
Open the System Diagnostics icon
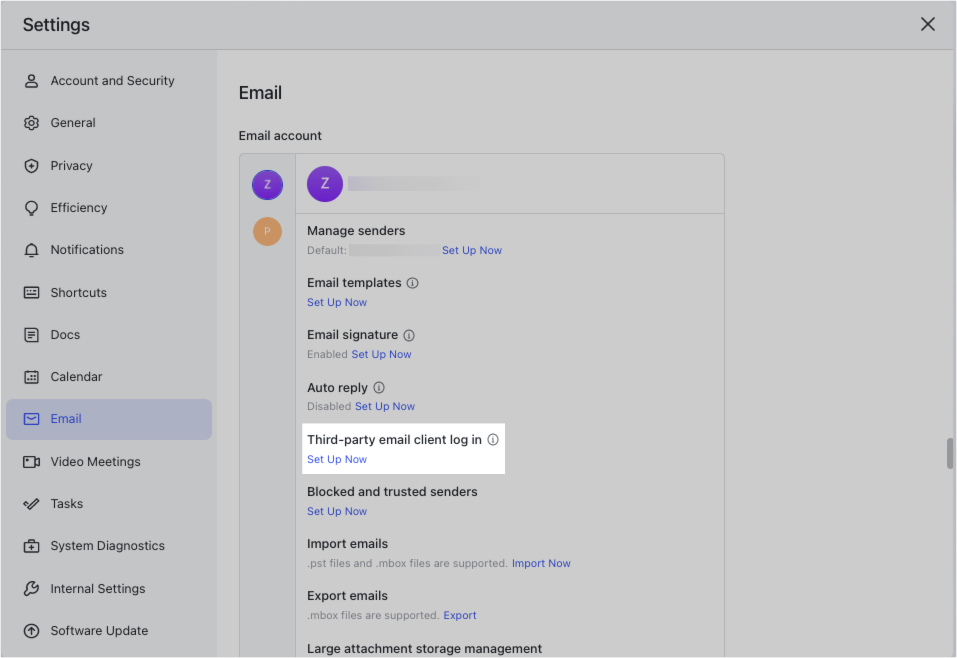(31, 545)
